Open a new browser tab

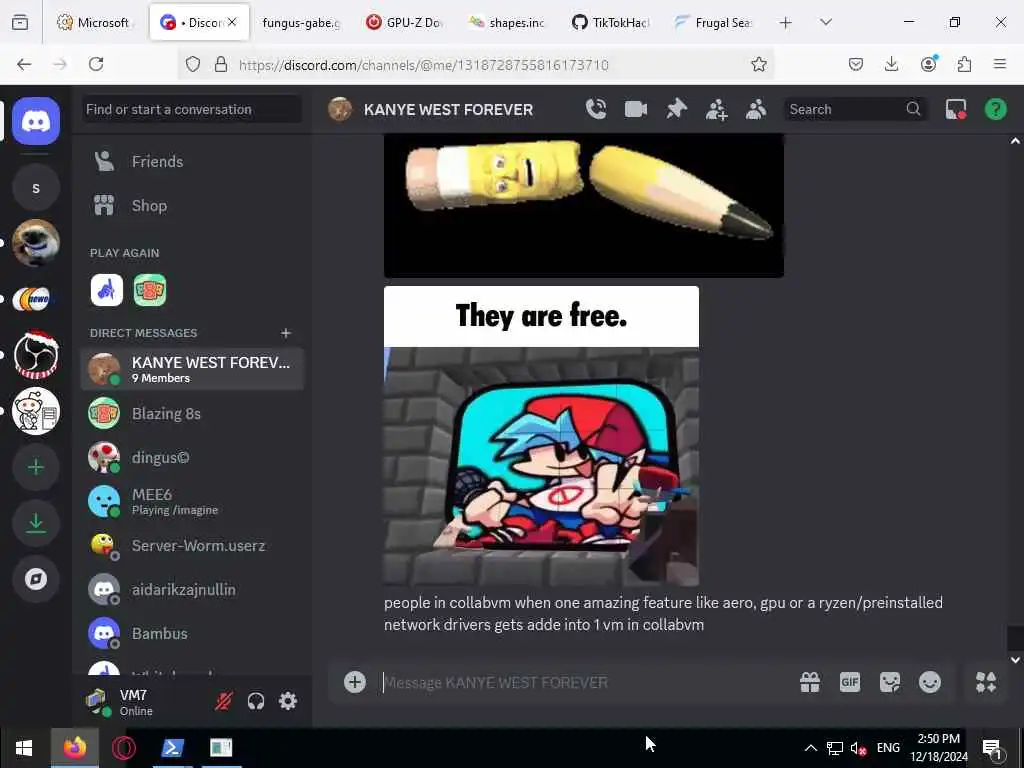tap(786, 23)
